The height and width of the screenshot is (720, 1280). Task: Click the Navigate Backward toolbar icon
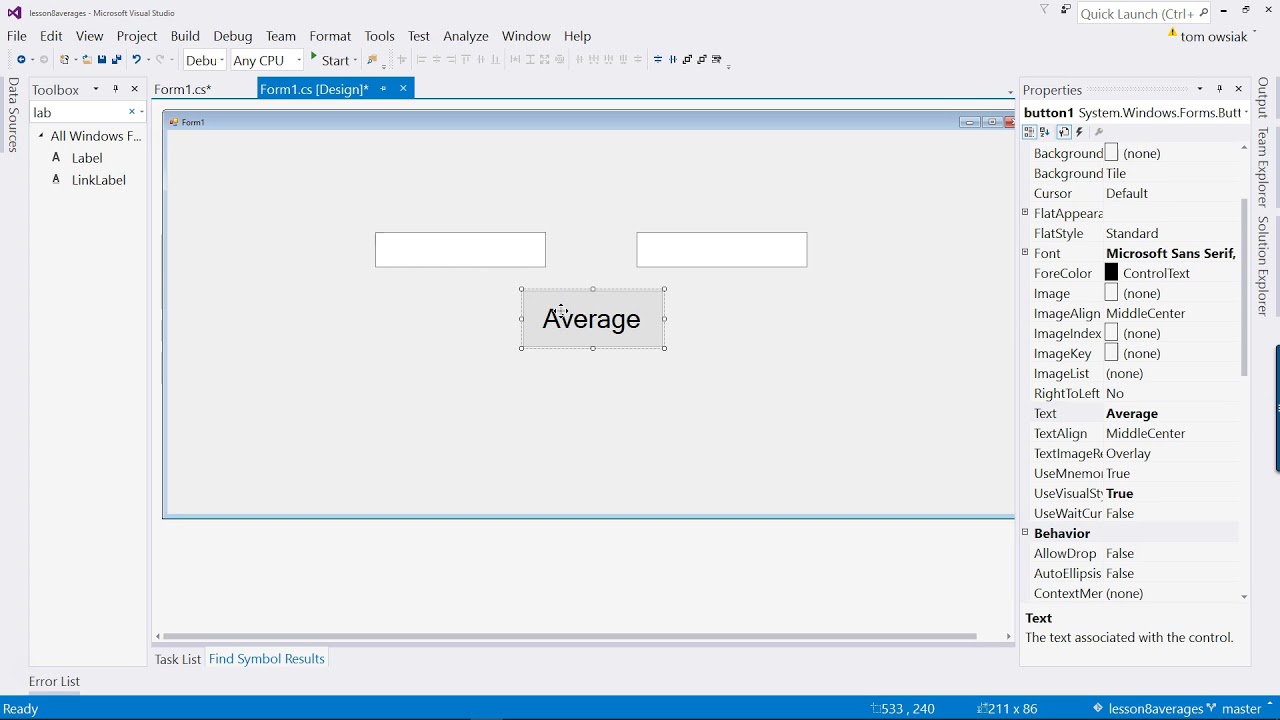tap(21, 60)
